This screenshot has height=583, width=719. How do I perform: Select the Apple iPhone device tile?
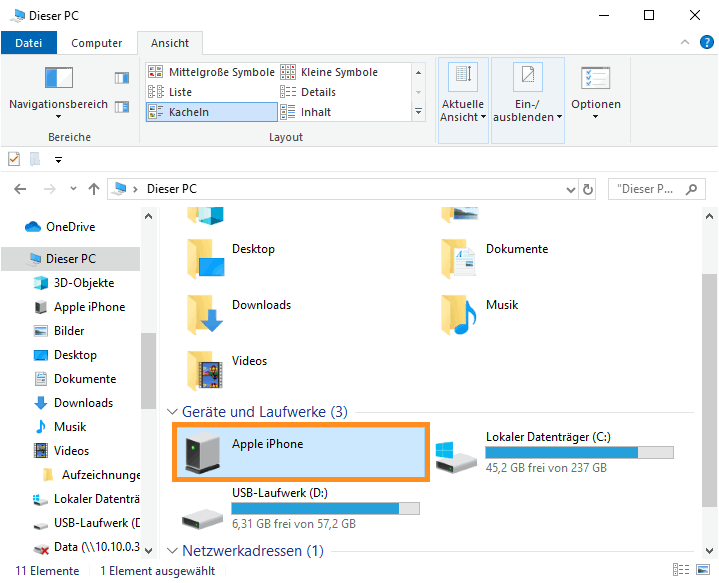pyautogui.click(x=301, y=452)
